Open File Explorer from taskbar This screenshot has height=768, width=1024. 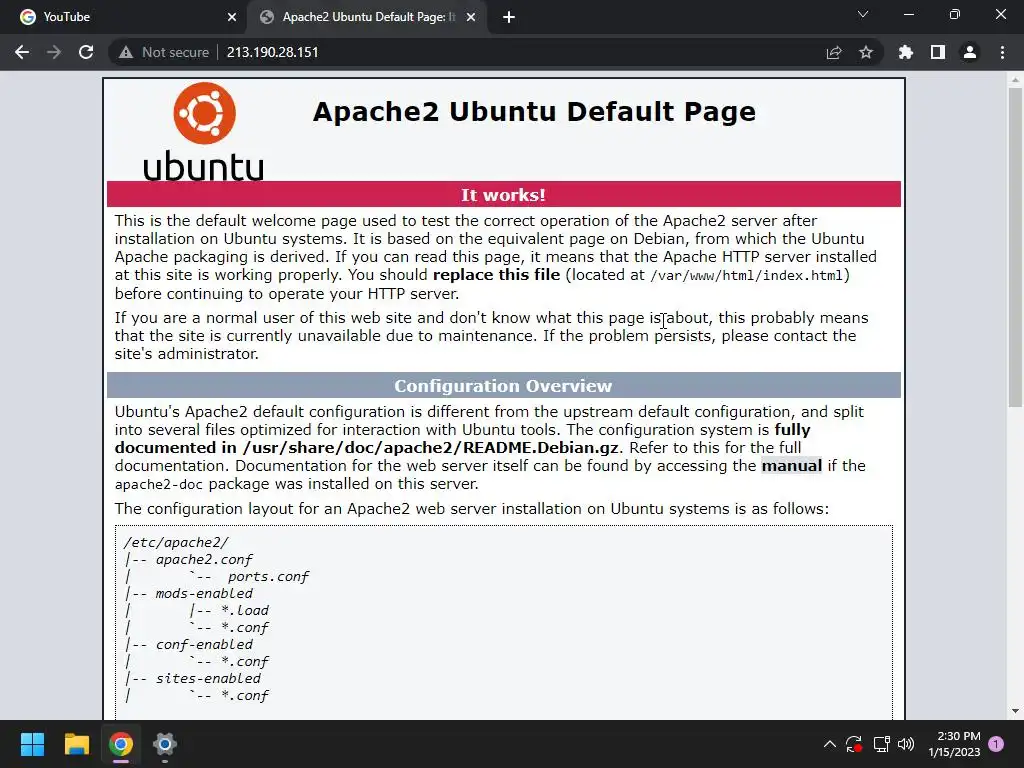click(76, 744)
